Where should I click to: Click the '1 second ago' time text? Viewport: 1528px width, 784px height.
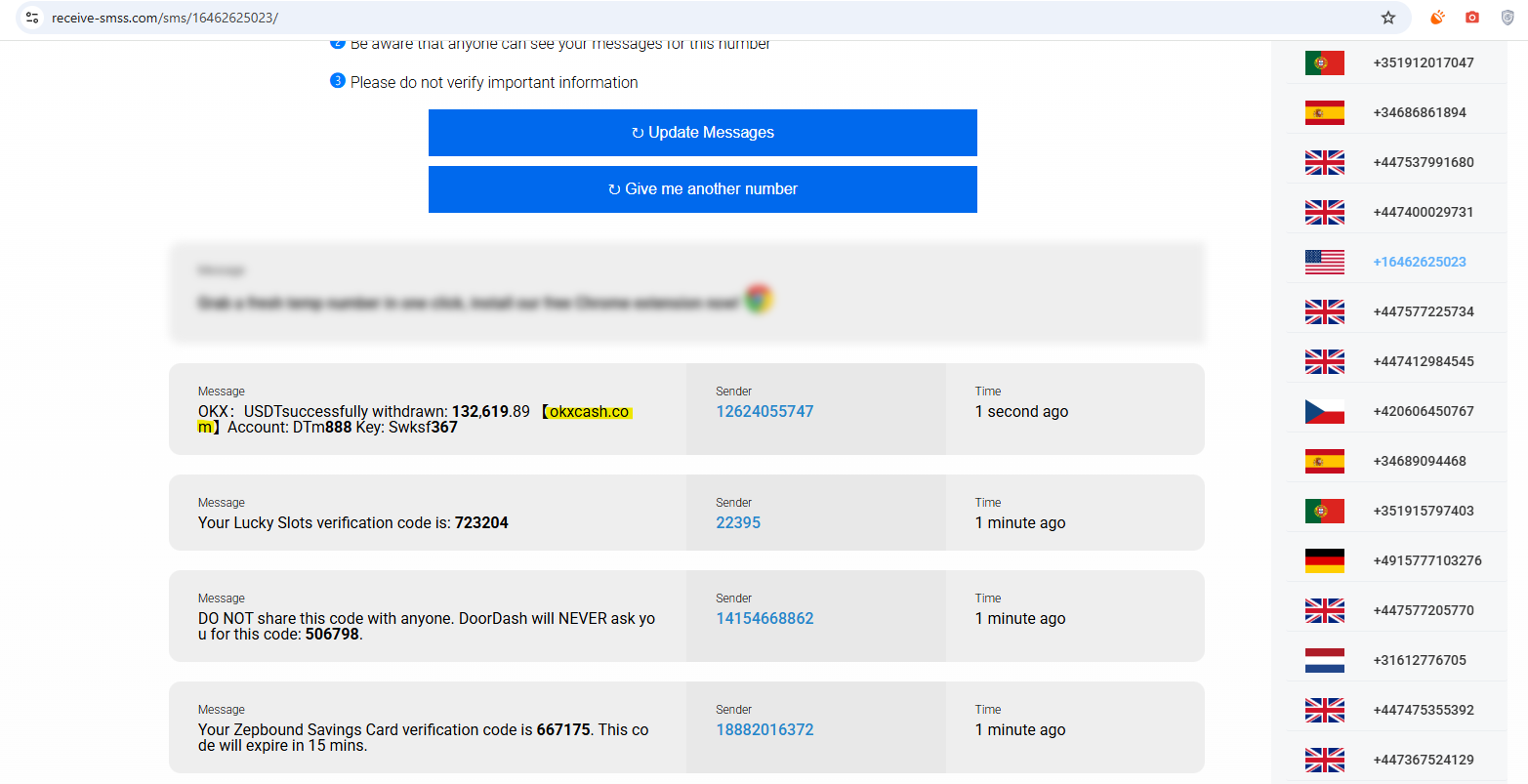pos(1021,412)
